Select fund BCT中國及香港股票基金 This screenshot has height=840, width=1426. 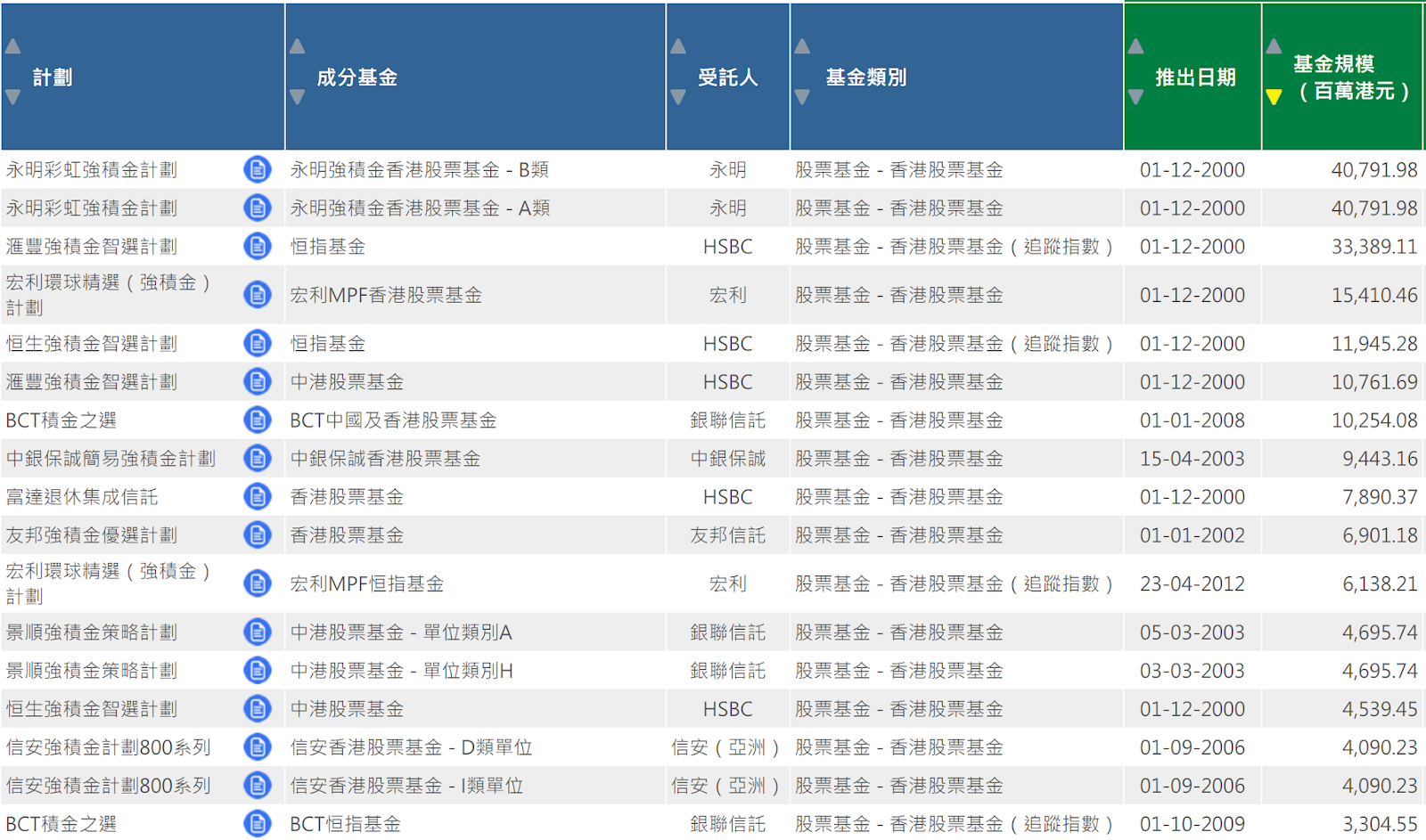pyautogui.click(x=393, y=420)
